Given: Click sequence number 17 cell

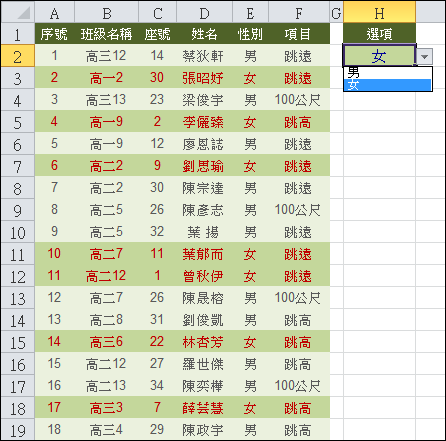Looking at the screenshot, I should pos(54,408).
